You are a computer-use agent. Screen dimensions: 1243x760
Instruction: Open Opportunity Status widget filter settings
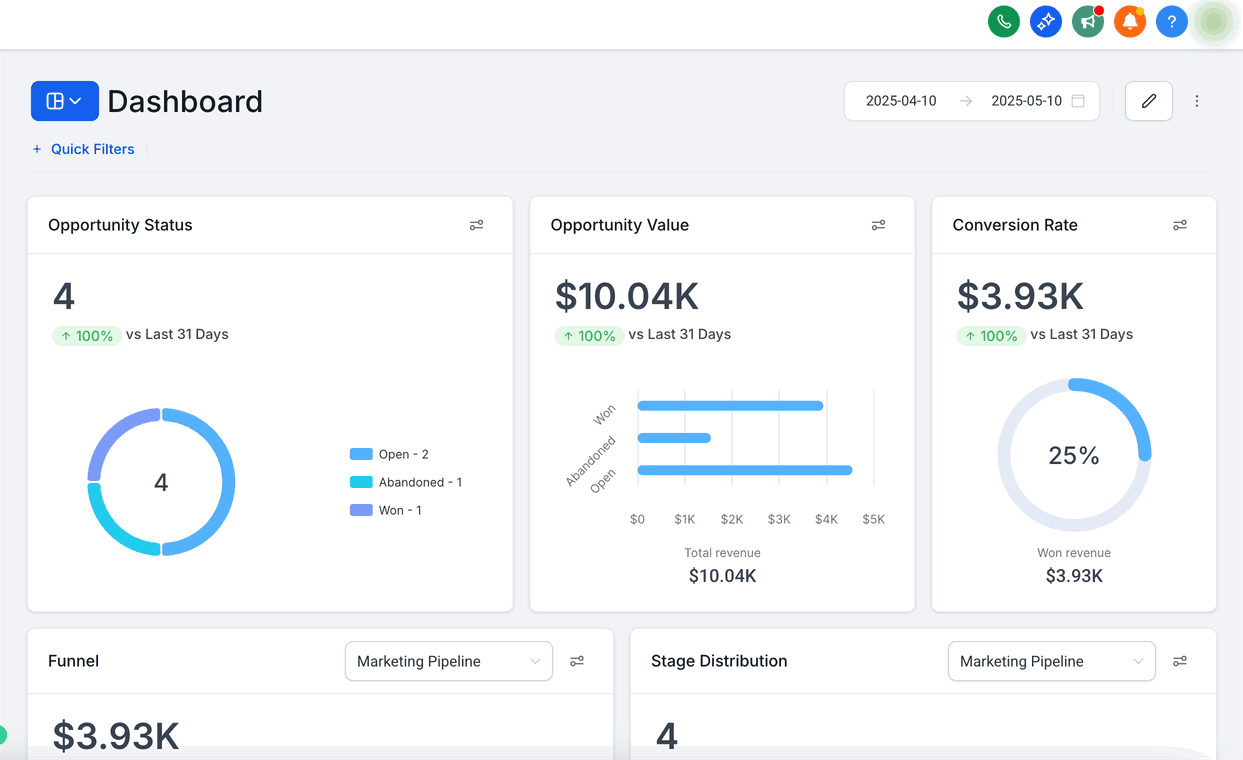pyautogui.click(x=477, y=225)
